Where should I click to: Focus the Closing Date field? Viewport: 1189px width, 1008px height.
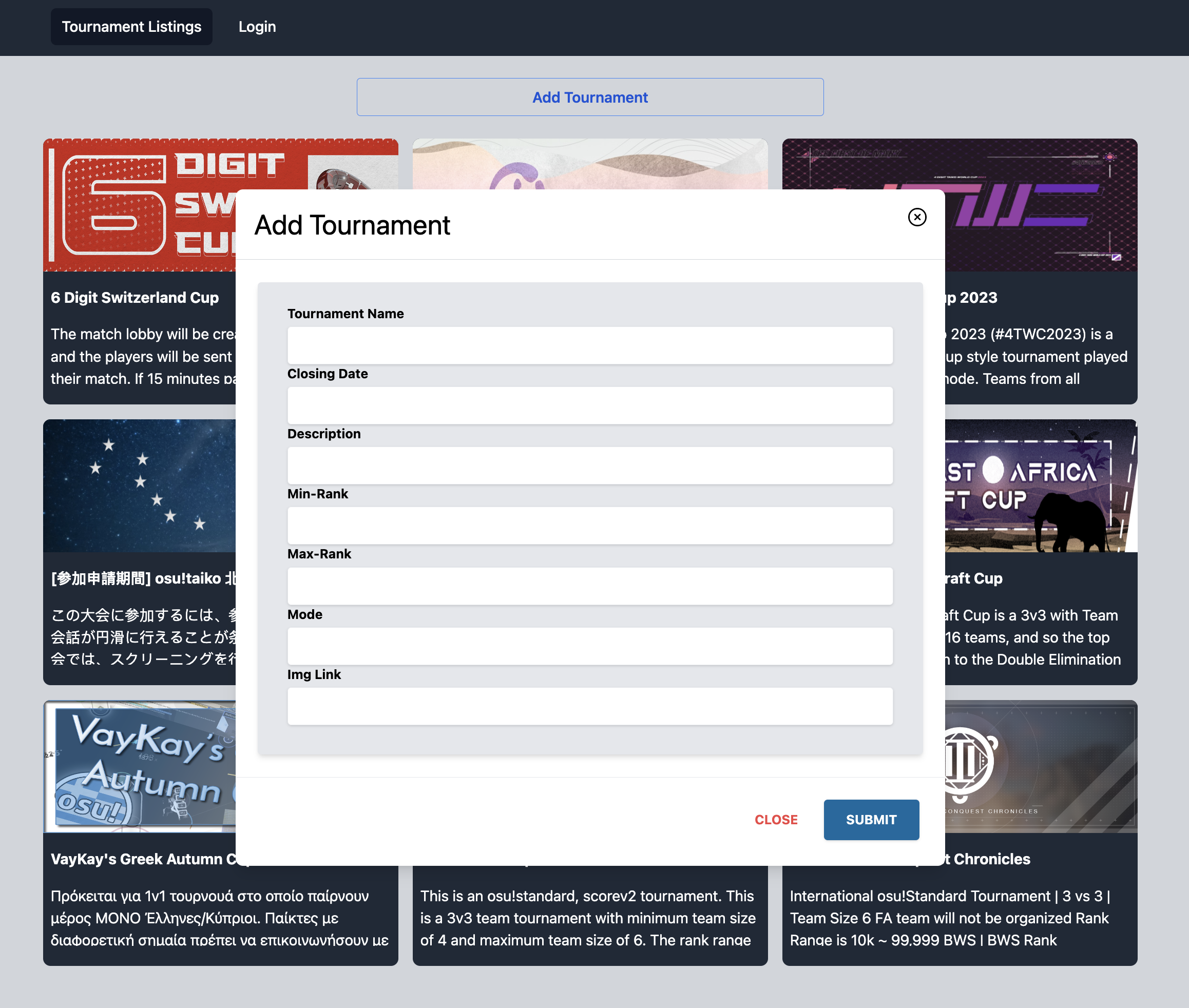(589, 405)
